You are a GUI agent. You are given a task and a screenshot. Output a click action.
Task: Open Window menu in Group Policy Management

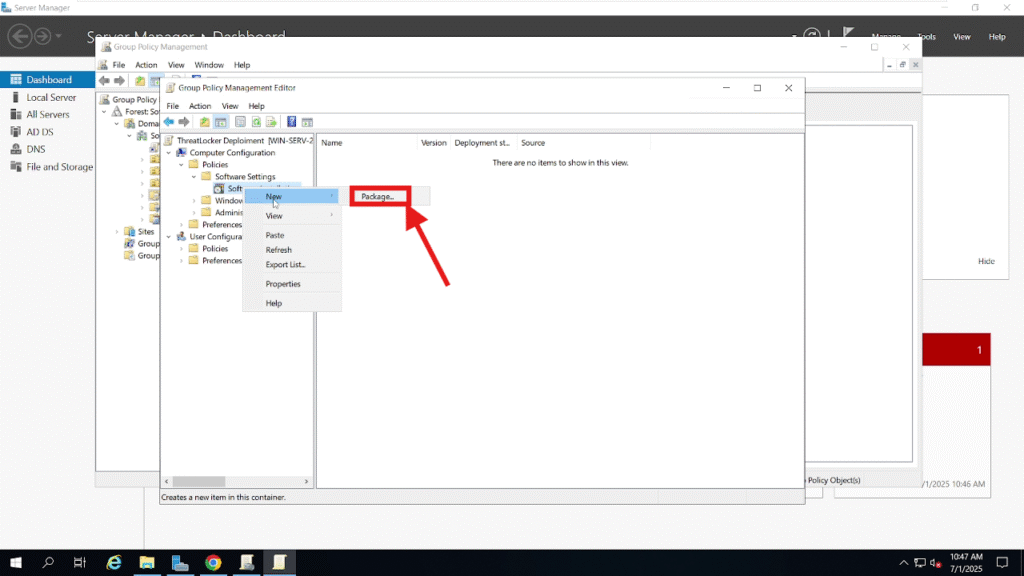point(209,65)
